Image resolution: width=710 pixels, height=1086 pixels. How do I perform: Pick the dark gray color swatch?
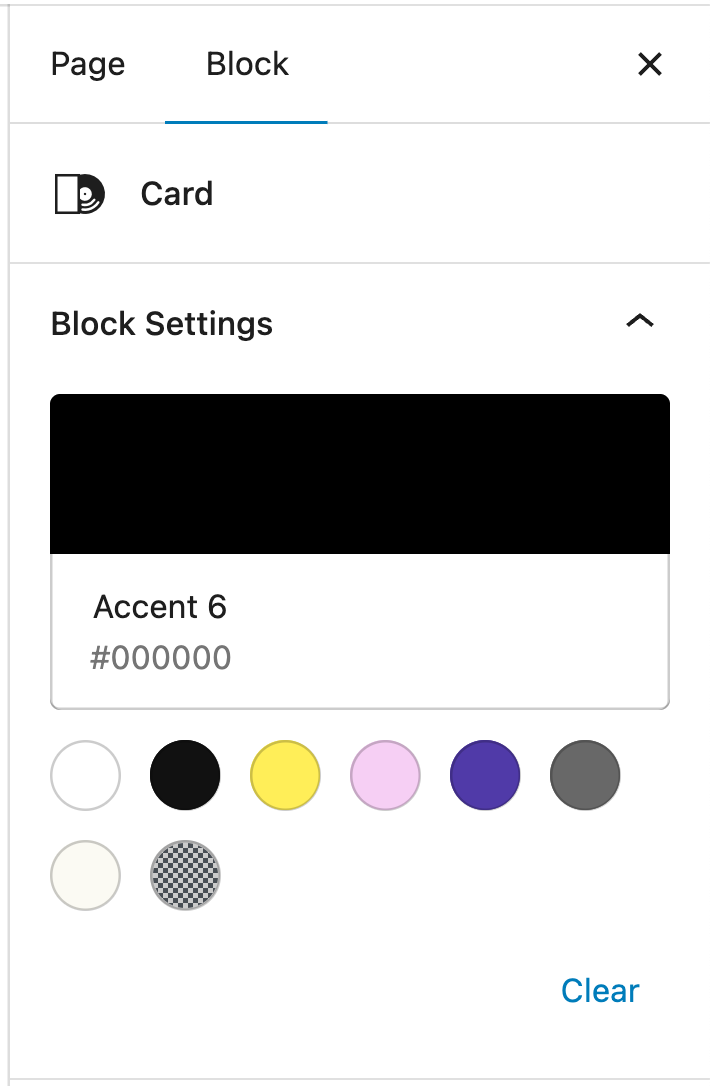point(585,775)
